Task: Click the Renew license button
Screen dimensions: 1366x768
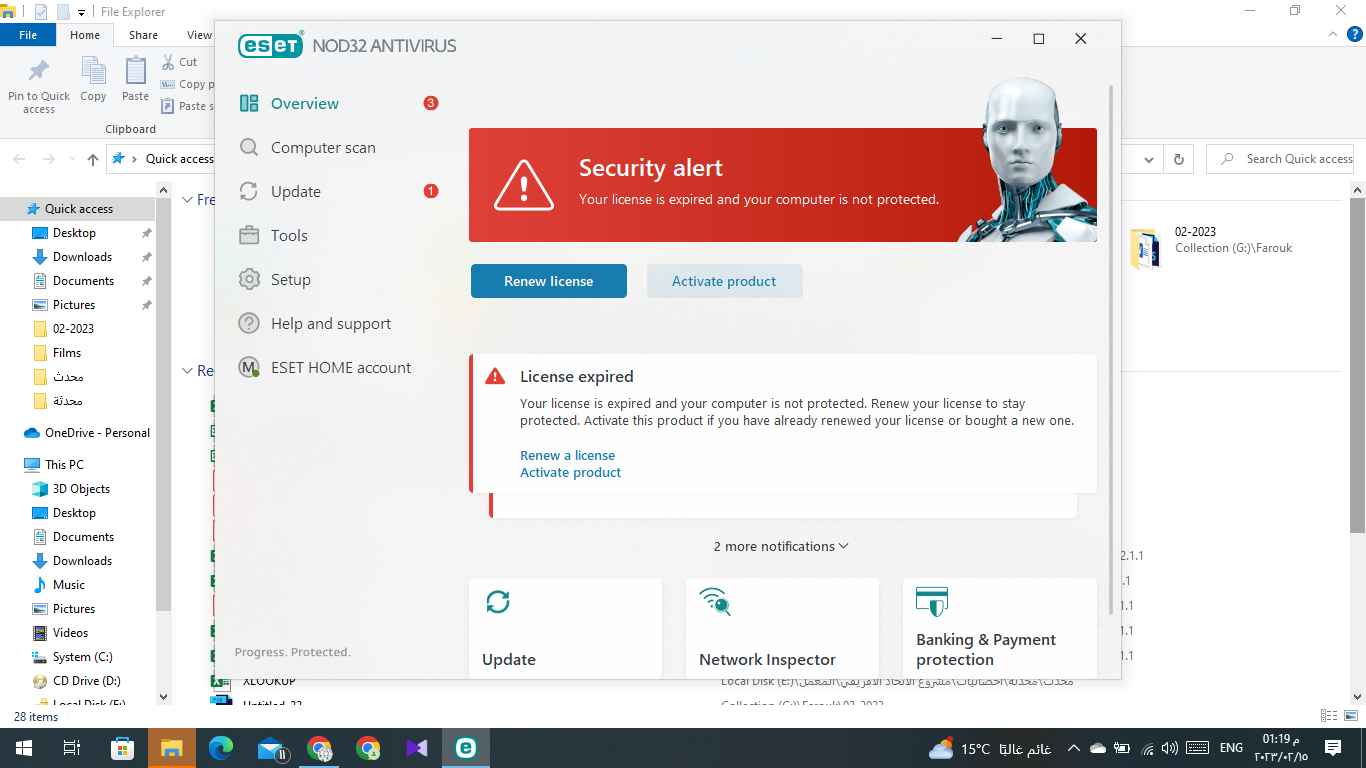Action: (549, 281)
